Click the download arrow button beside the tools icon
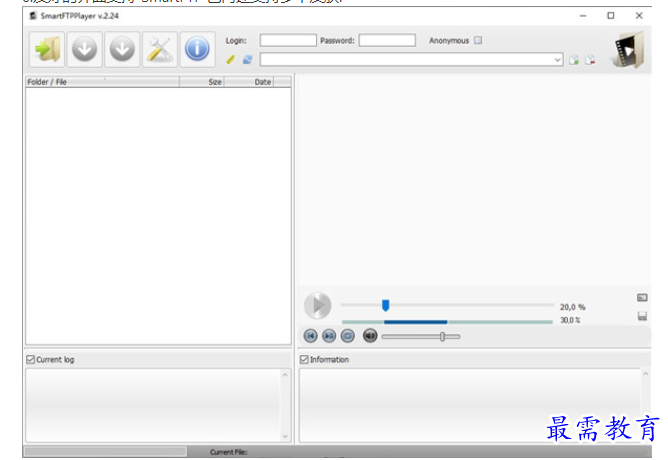Screen dimensions: 668x460 [x=122, y=49]
